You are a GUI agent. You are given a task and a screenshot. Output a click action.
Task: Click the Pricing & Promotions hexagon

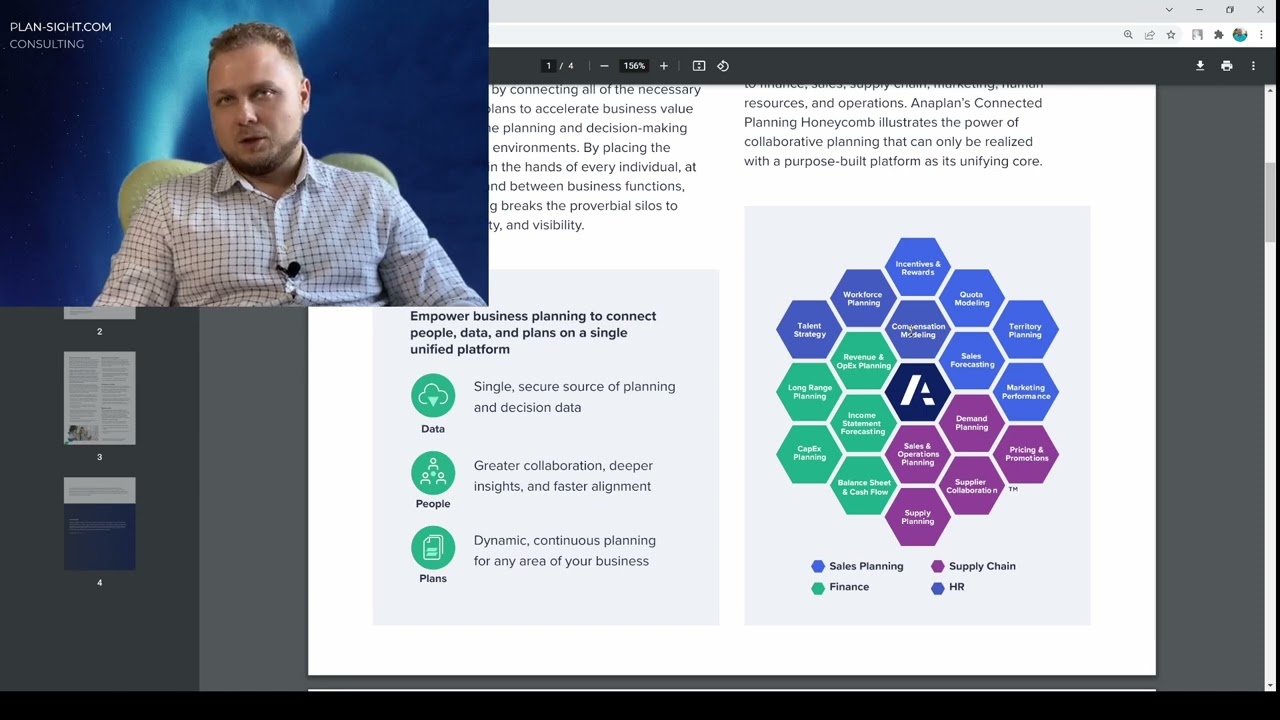click(x=1025, y=454)
